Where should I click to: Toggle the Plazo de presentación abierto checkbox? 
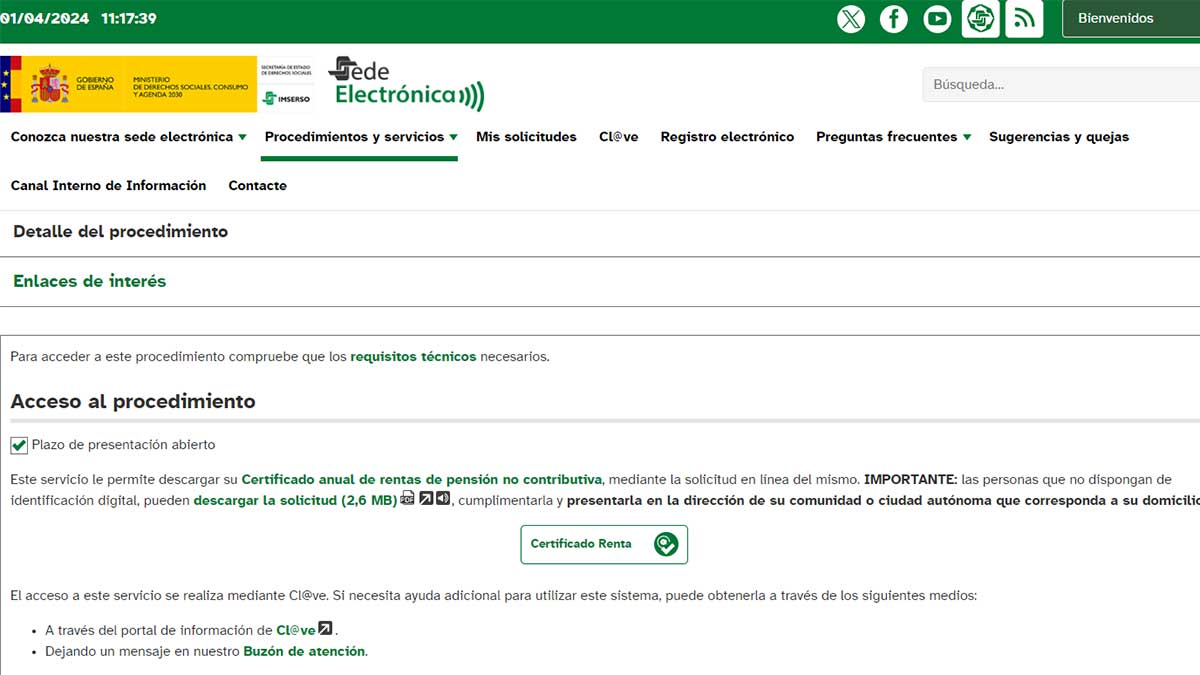[x=17, y=444]
